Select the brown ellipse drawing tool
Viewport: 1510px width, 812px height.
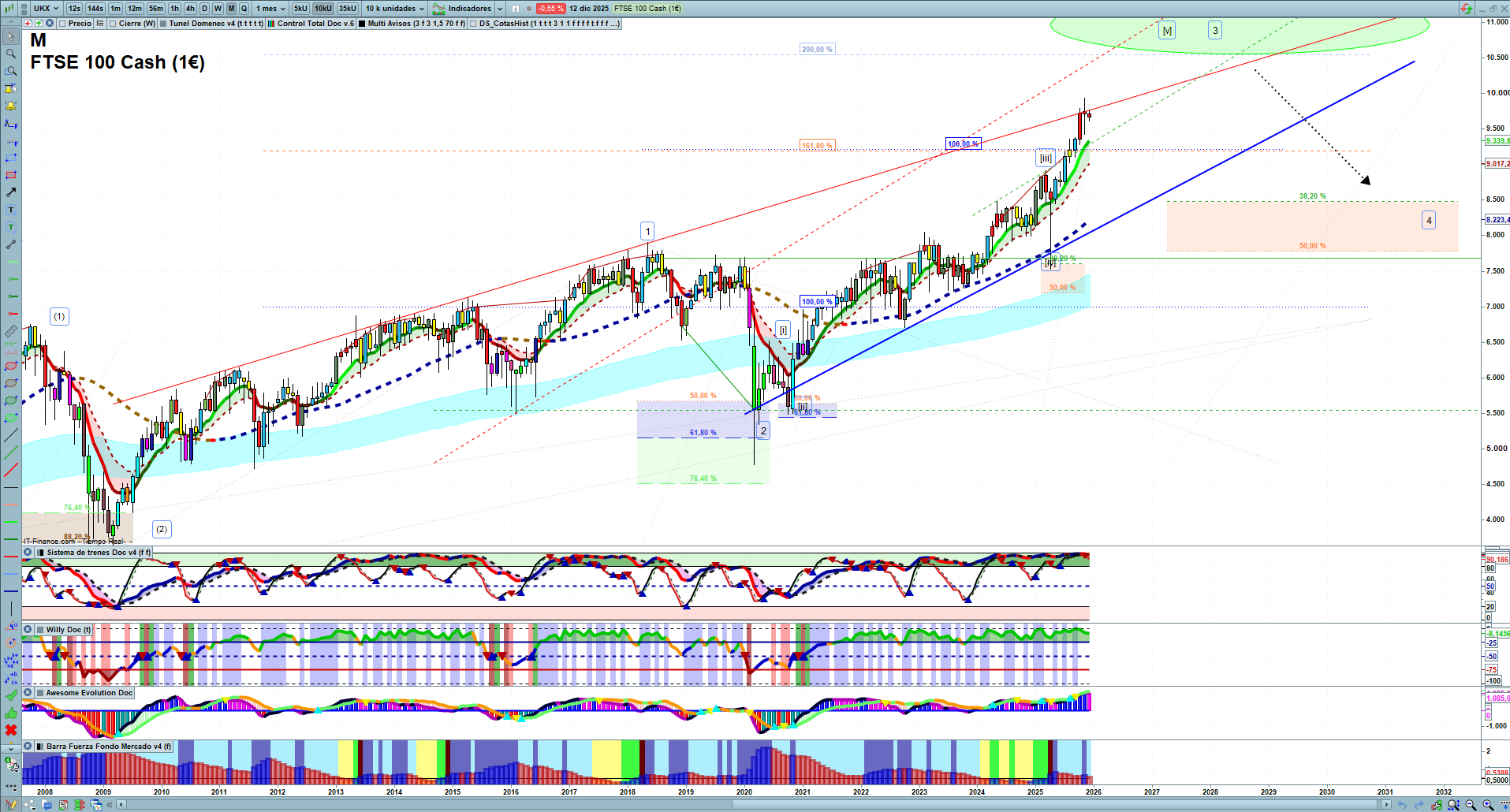click(11, 383)
